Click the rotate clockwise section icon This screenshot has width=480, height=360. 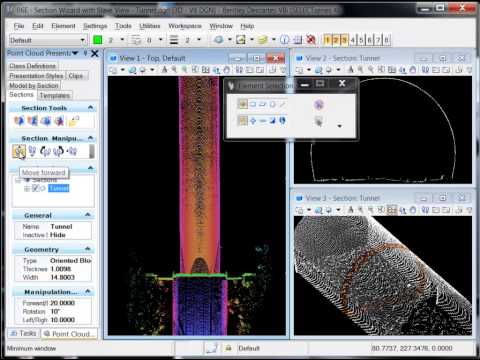coord(58,152)
